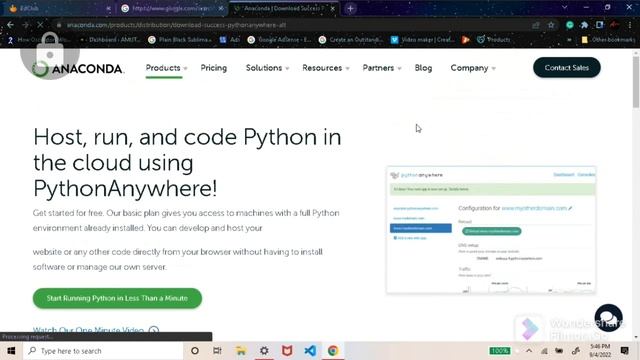
Task: Click the PythonAnywhere dashboard preview image
Action: click(491, 230)
